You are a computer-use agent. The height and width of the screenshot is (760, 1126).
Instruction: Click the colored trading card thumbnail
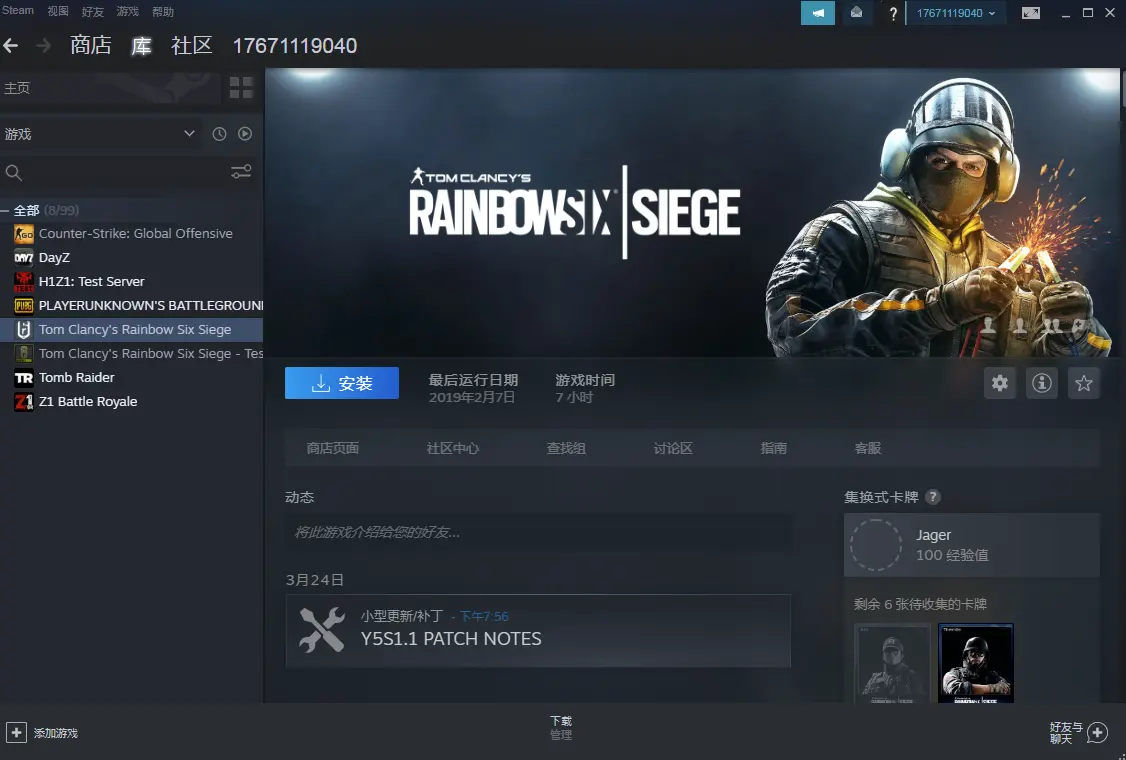[976, 663]
